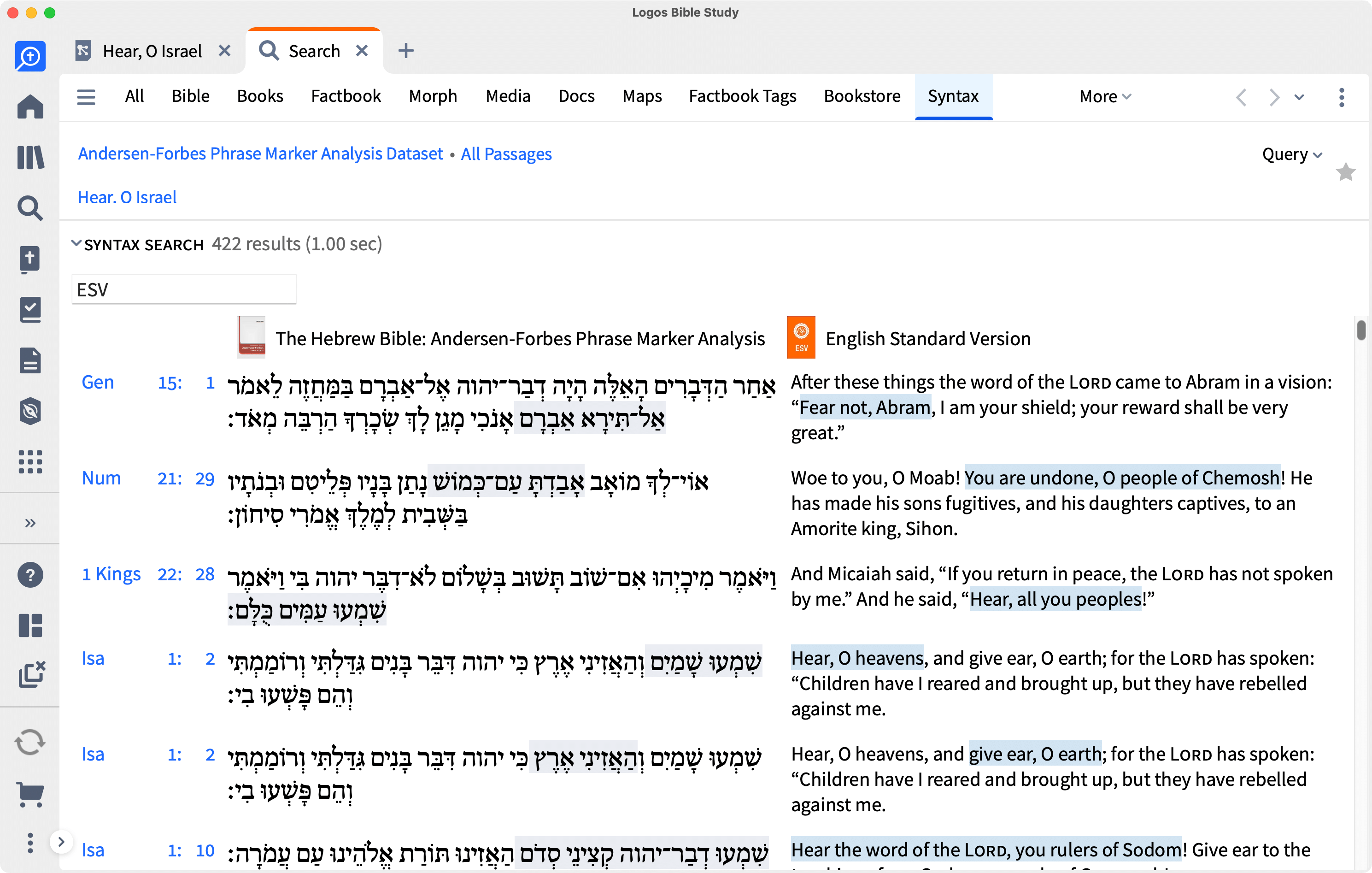Go forward with right arrow
1372x873 pixels.
tap(1274, 98)
